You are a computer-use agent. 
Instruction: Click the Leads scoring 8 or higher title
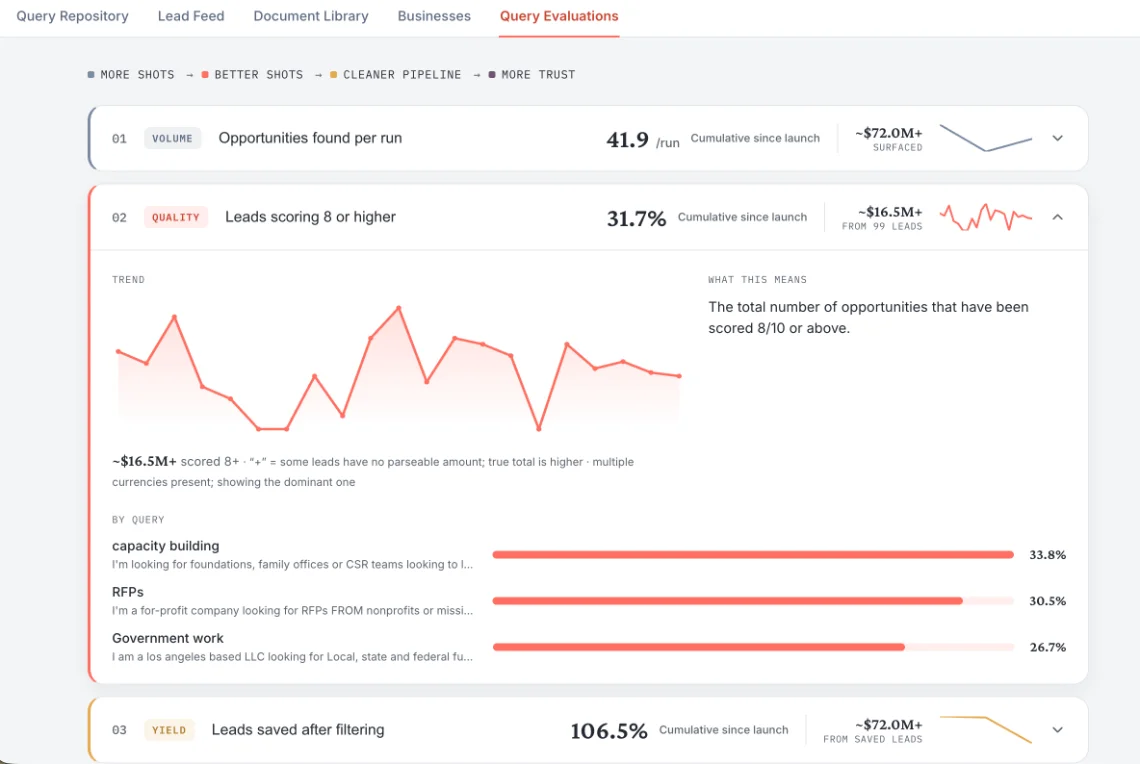310,217
